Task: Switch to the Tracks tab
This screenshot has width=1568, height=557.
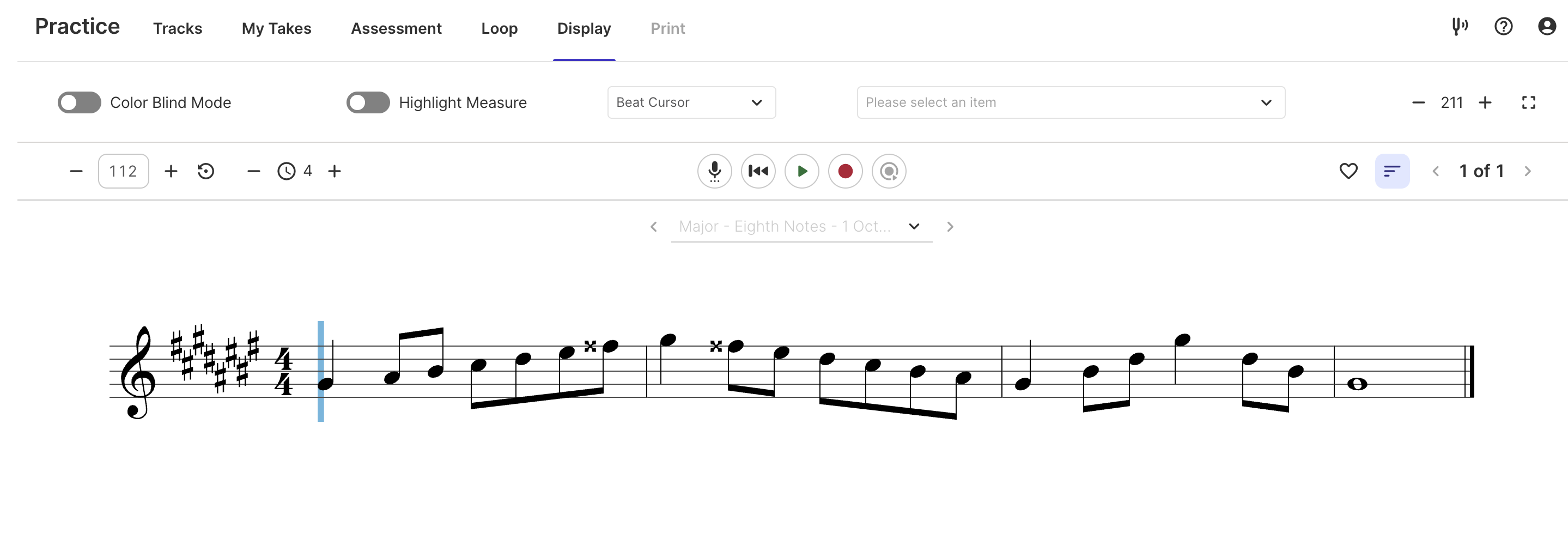Action: pos(177,28)
